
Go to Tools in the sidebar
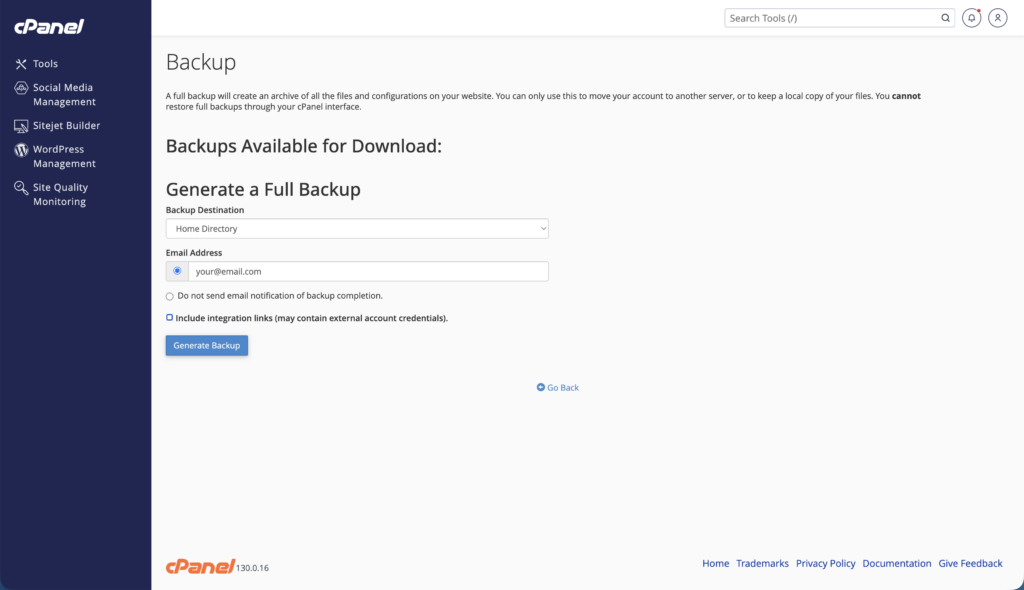[x=45, y=64]
